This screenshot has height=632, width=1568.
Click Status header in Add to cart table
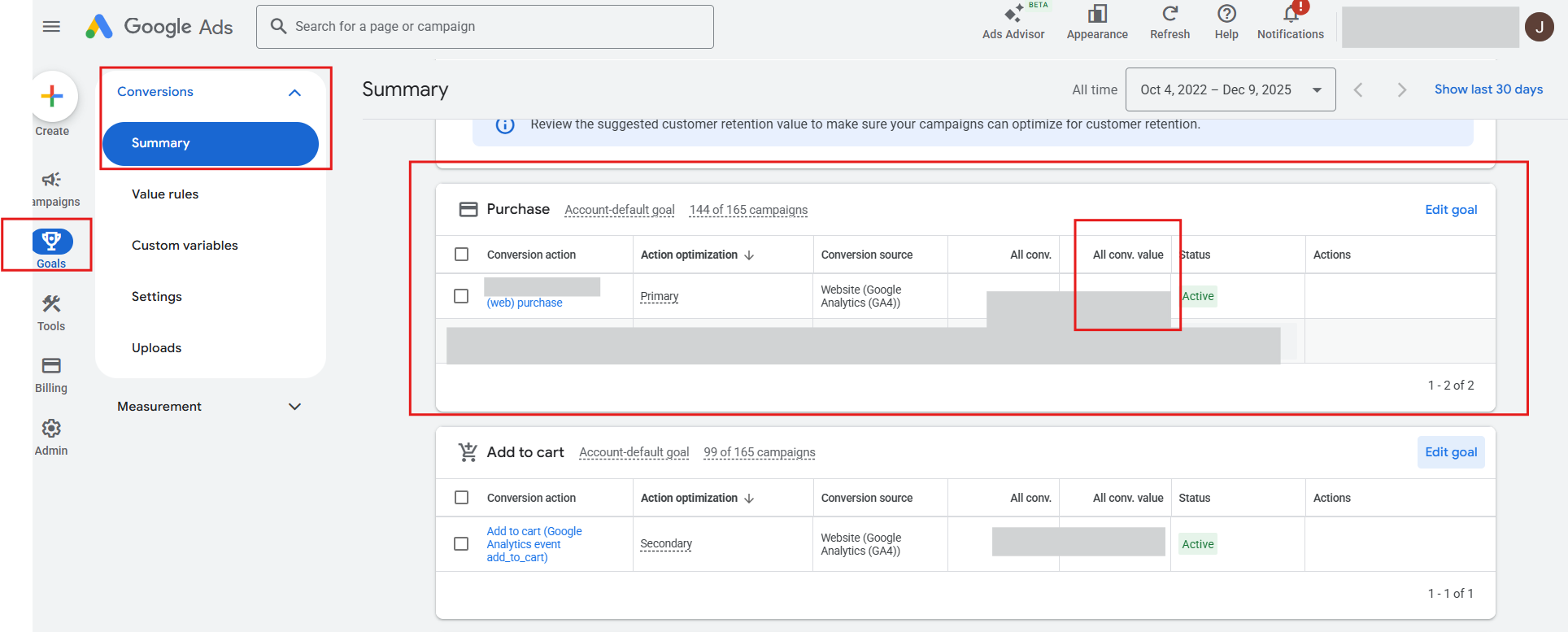(x=1195, y=498)
